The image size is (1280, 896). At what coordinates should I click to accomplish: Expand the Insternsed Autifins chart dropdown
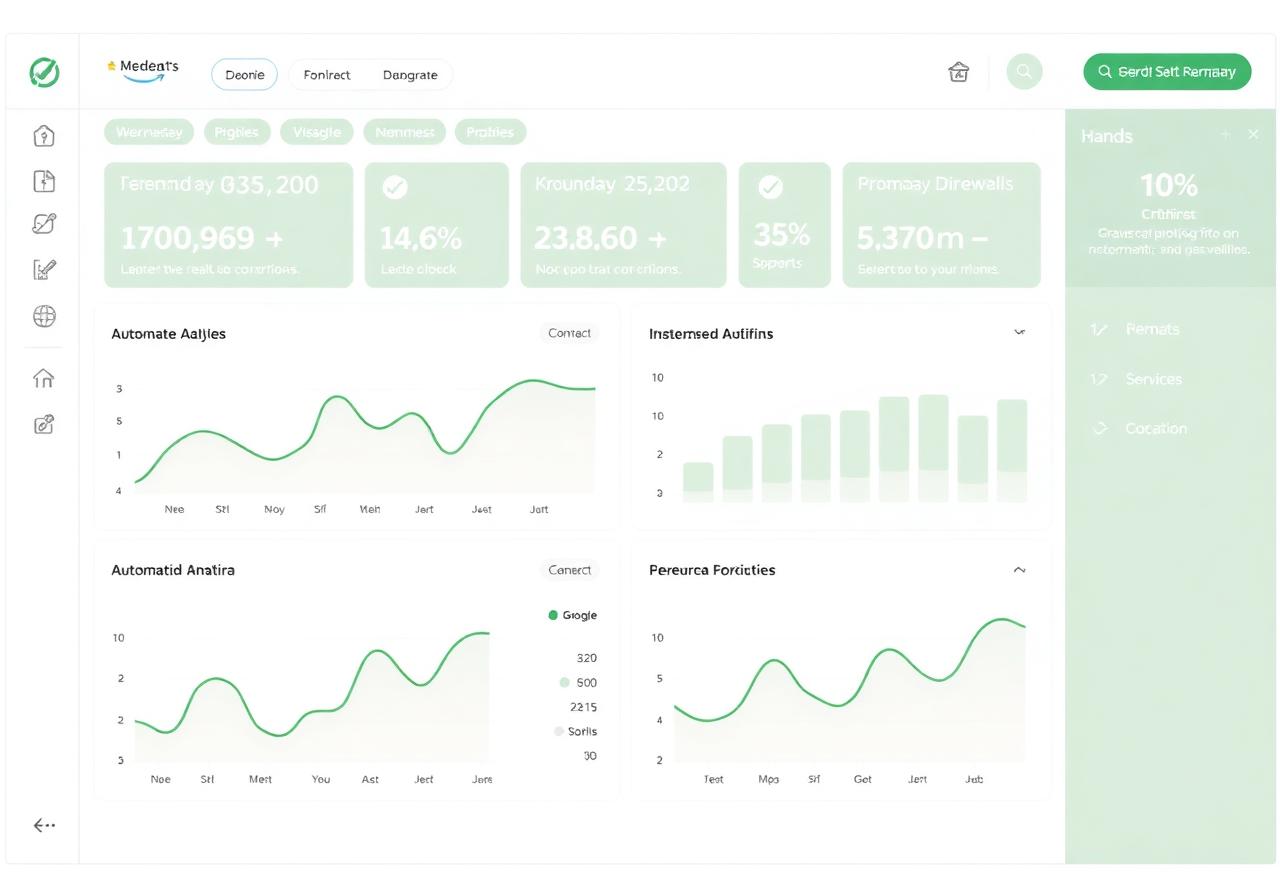1020,331
